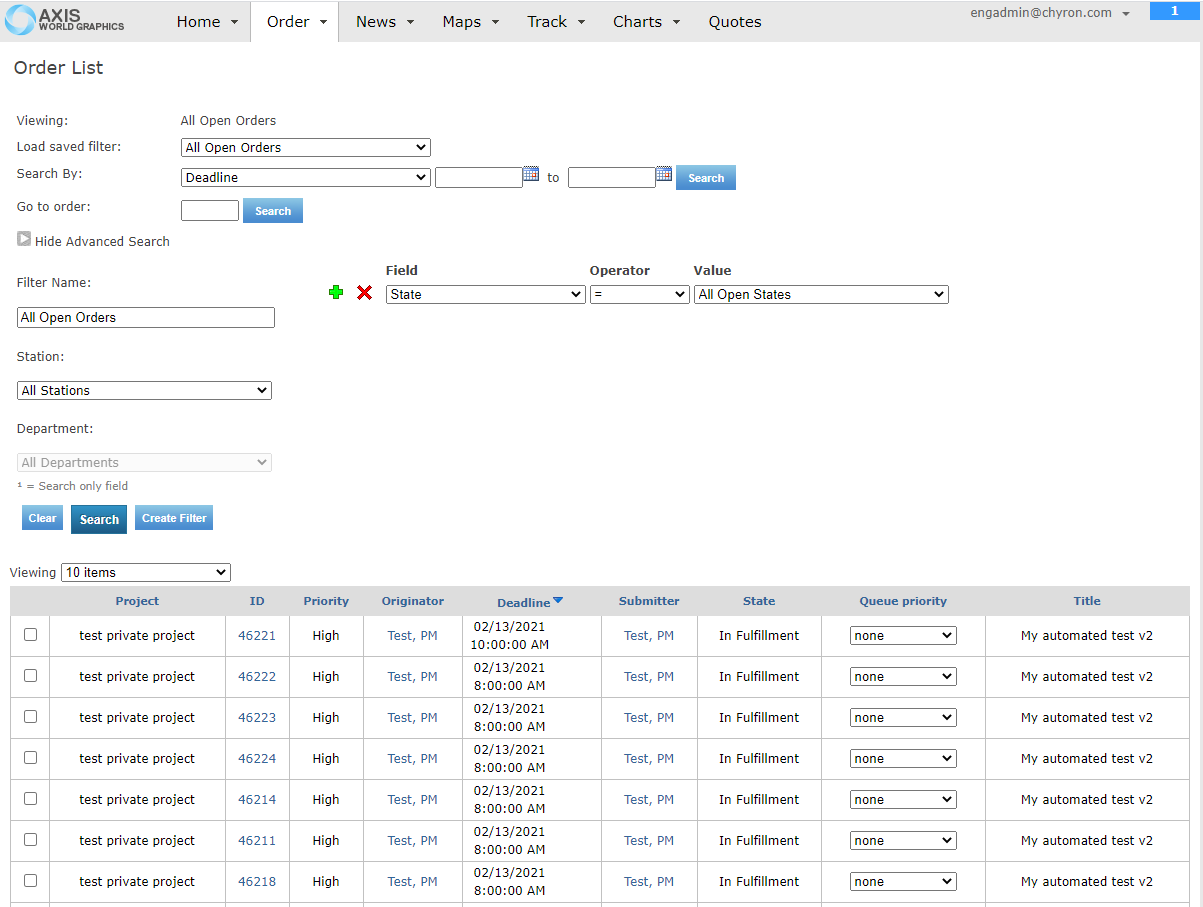Expand the Load saved filter dropdown
Image resolution: width=1203 pixels, height=907 pixels.
[x=306, y=148]
